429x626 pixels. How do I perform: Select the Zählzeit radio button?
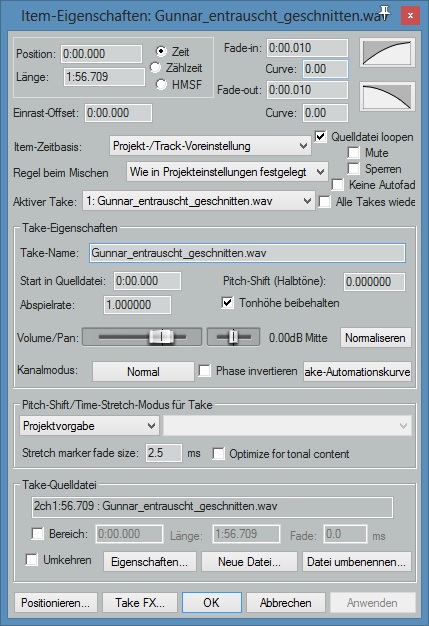pos(156,67)
